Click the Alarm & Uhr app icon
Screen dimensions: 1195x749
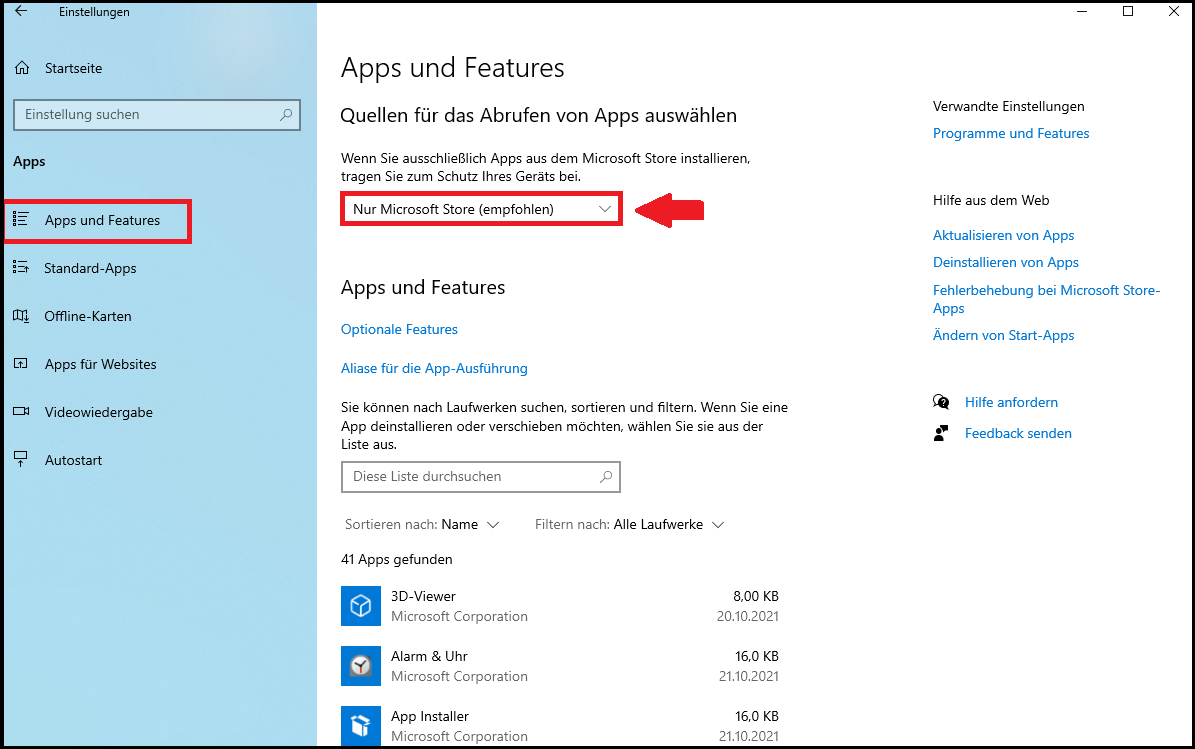360,666
